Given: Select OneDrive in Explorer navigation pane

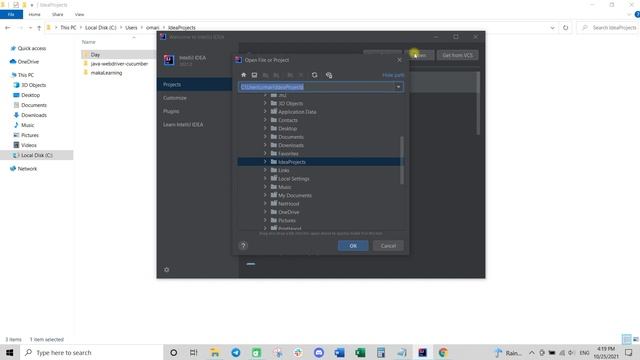Looking at the screenshot, I should click(x=28, y=62).
